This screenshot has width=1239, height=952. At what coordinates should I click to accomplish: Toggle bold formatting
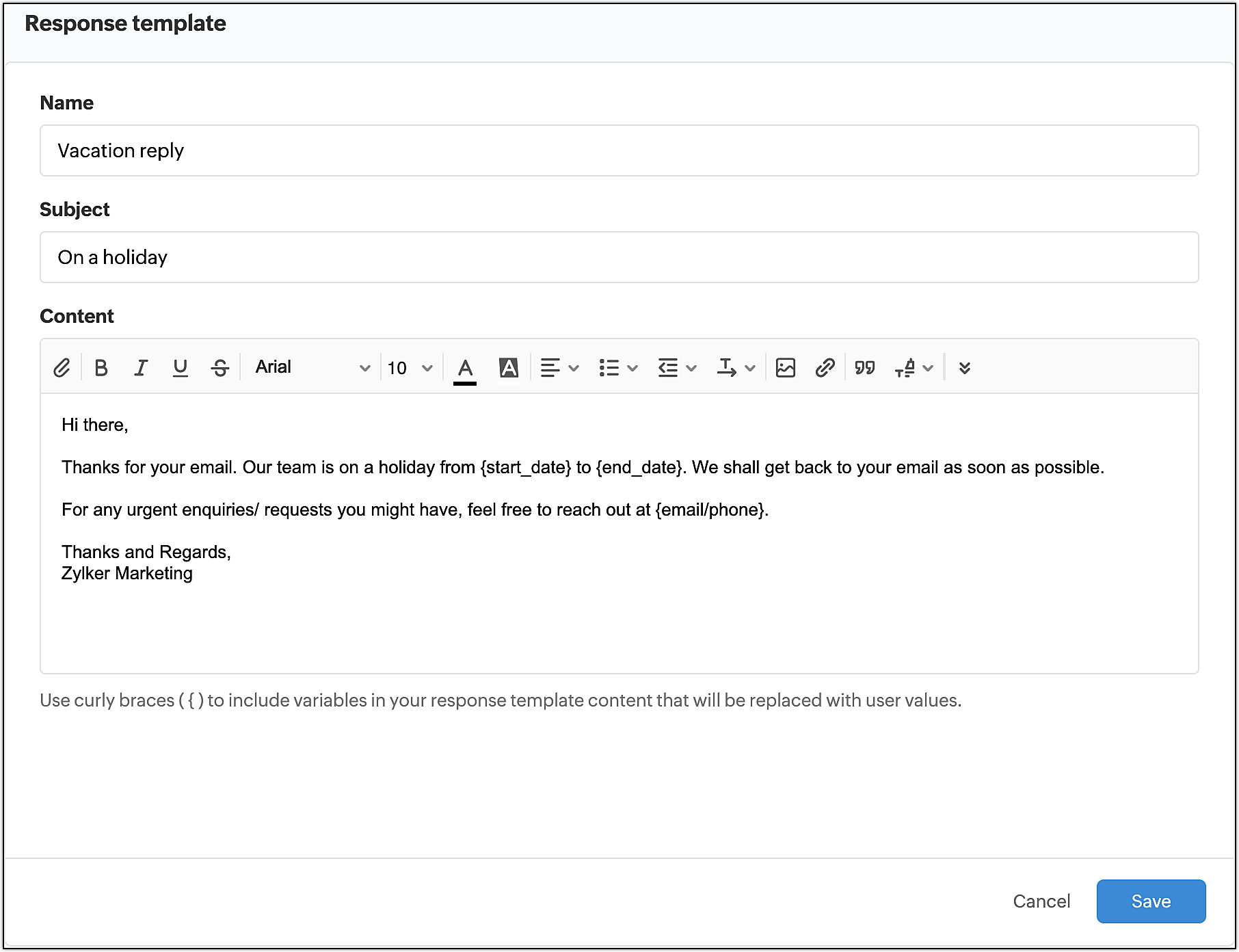click(101, 368)
